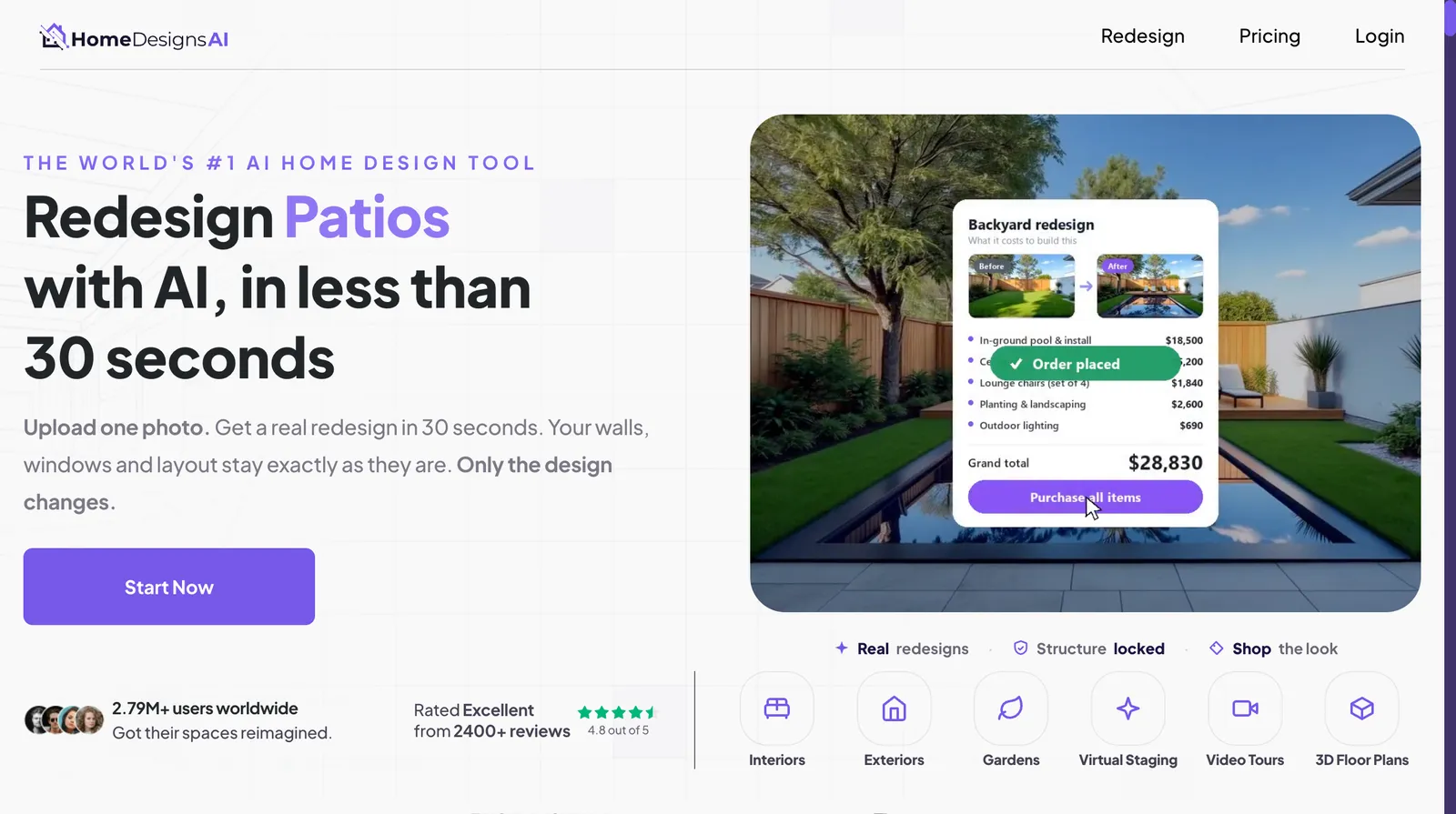1456x814 pixels.
Task: Click the 'Backyard redesign' card title
Action: point(1031,225)
